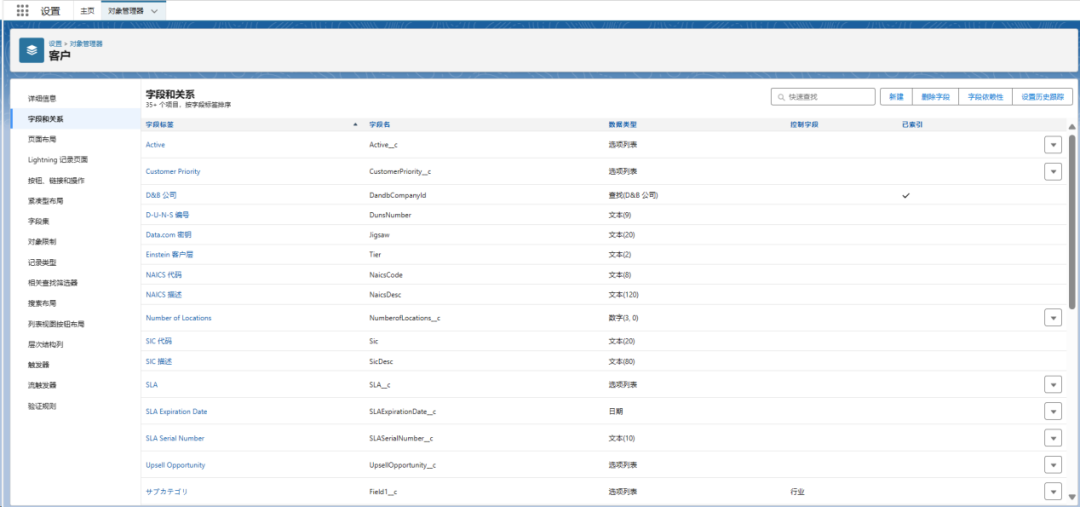
Task: Sort by the 字段名 column header
Action: pyautogui.click(x=380, y=125)
